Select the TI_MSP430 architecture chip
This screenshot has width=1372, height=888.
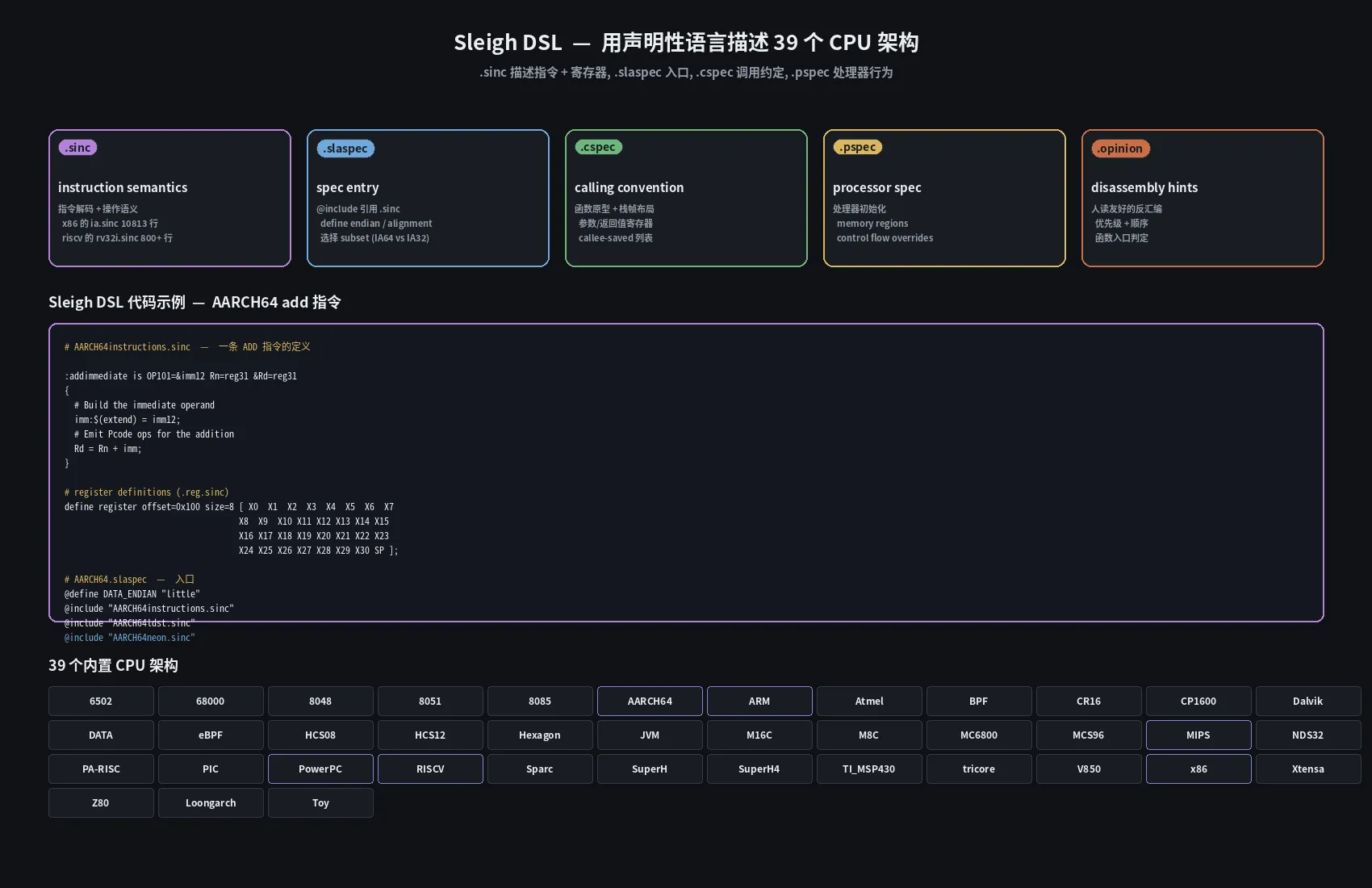(x=869, y=769)
